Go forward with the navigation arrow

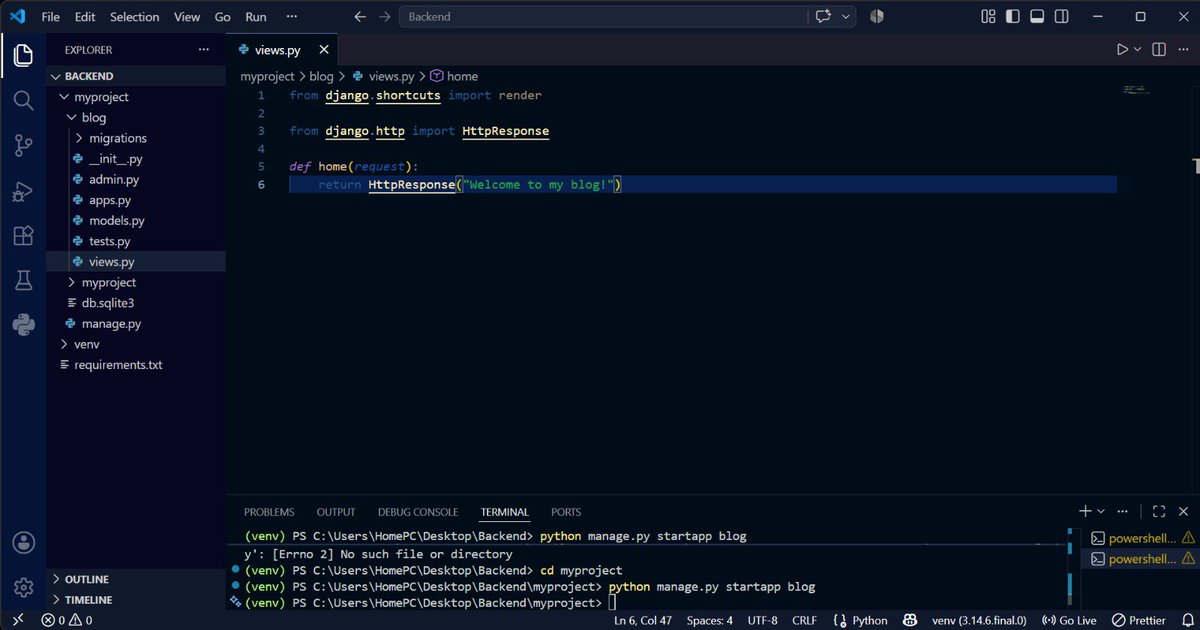point(384,17)
